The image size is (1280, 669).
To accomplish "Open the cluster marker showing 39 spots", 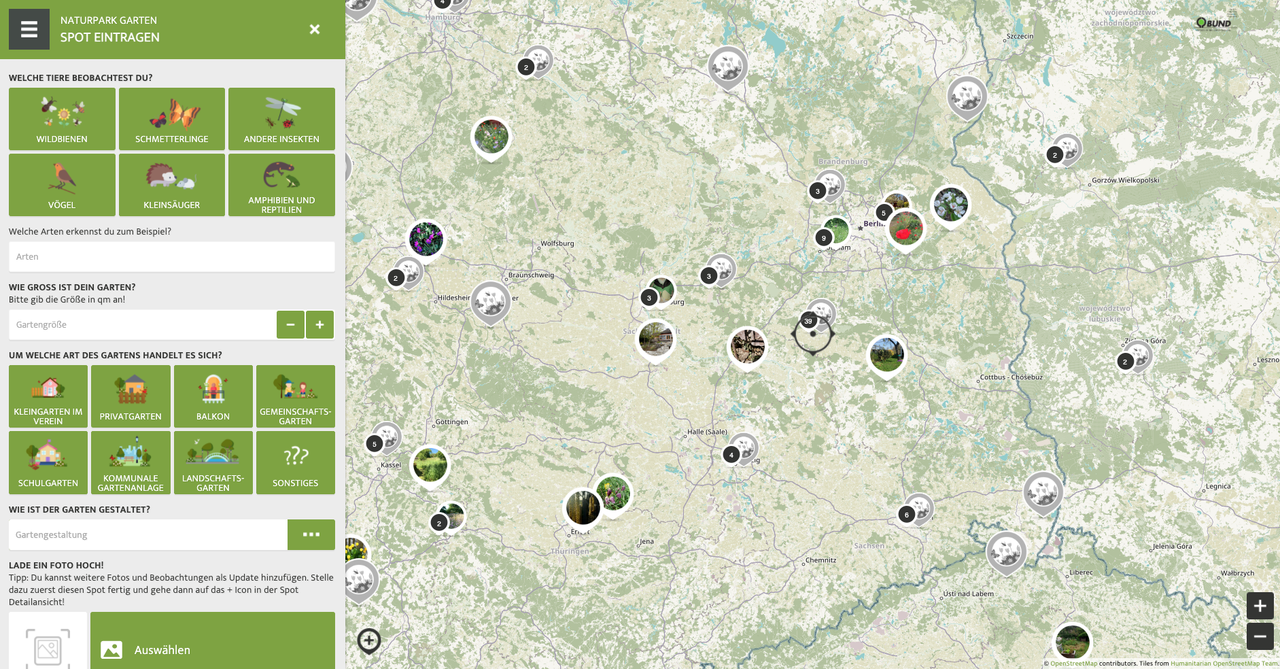I will click(x=809, y=321).
